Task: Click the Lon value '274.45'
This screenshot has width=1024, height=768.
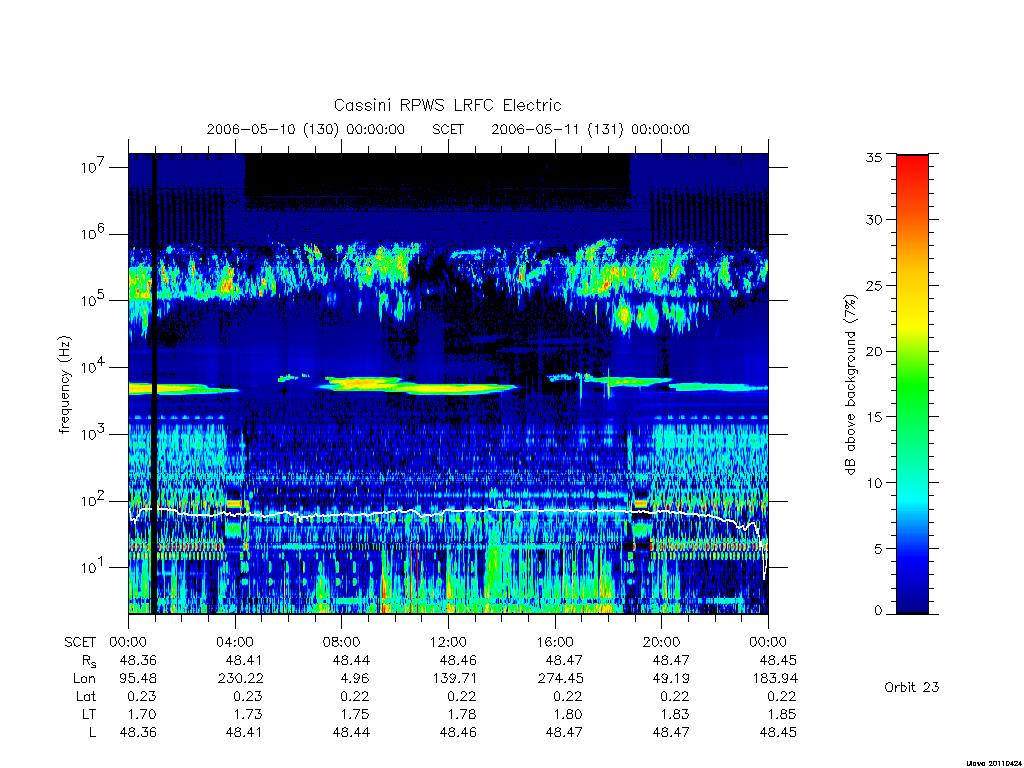Action: tap(560, 679)
